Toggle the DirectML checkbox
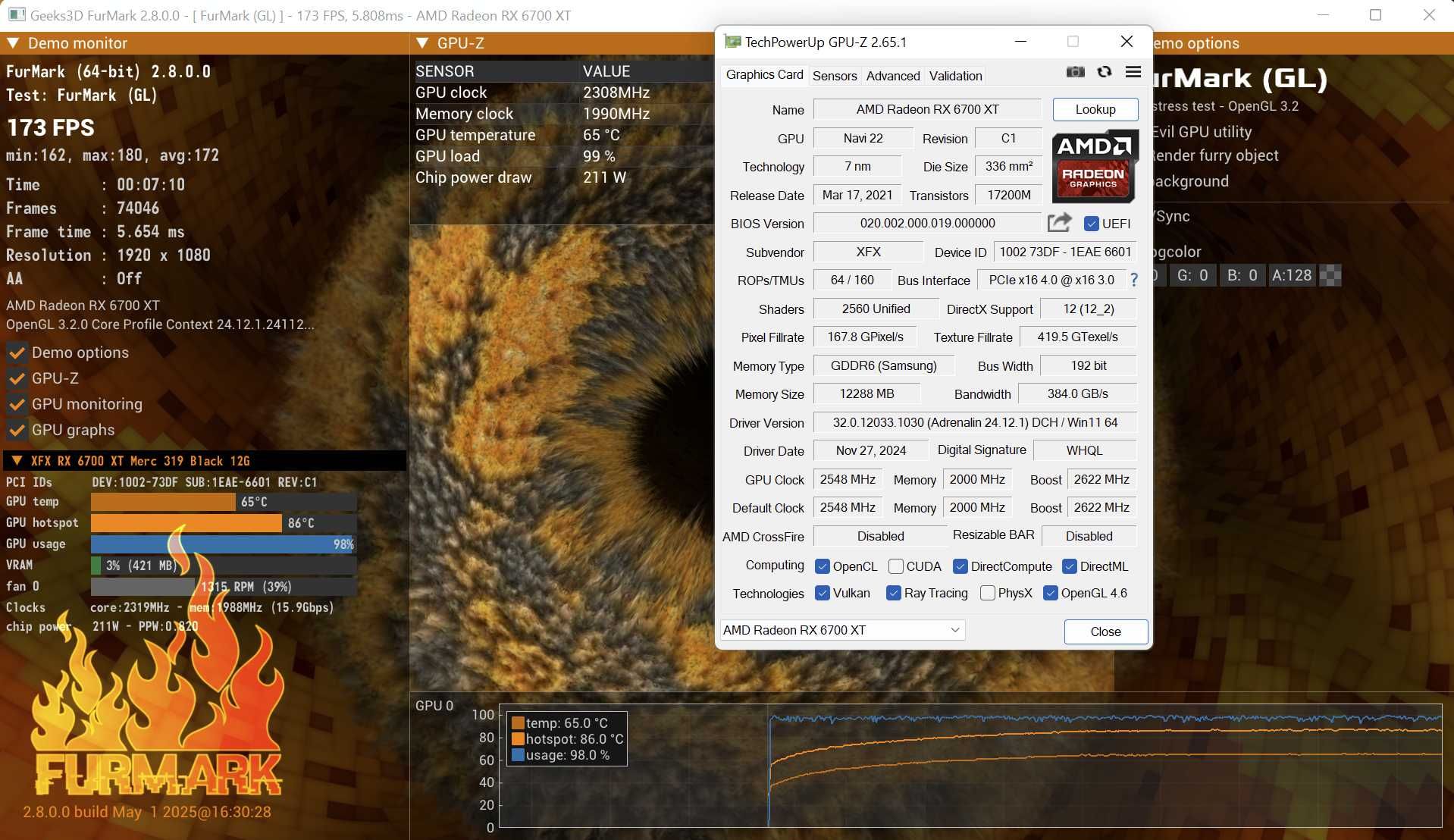 (1069, 566)
